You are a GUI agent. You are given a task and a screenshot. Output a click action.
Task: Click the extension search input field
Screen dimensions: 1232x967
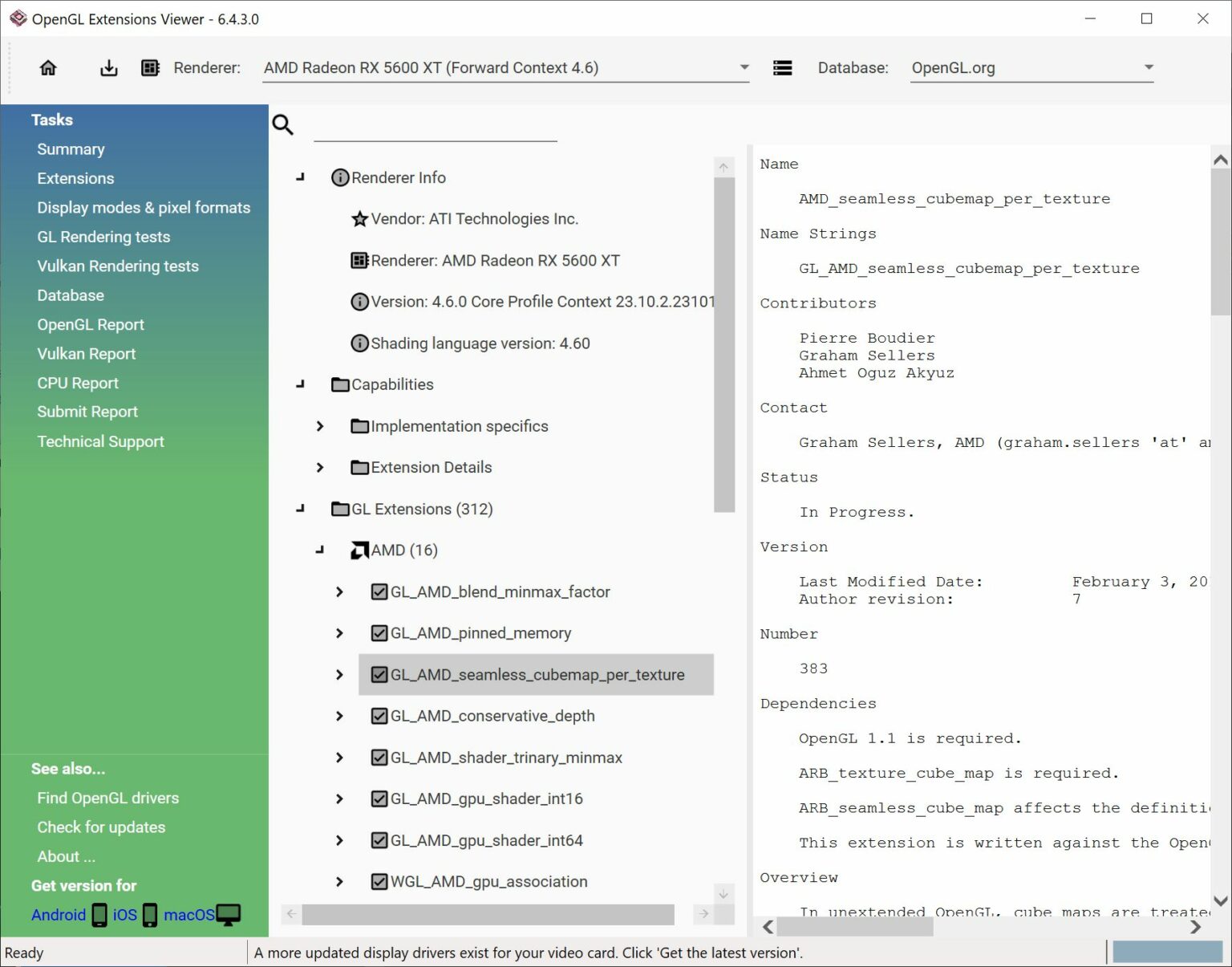pos(435,128)
